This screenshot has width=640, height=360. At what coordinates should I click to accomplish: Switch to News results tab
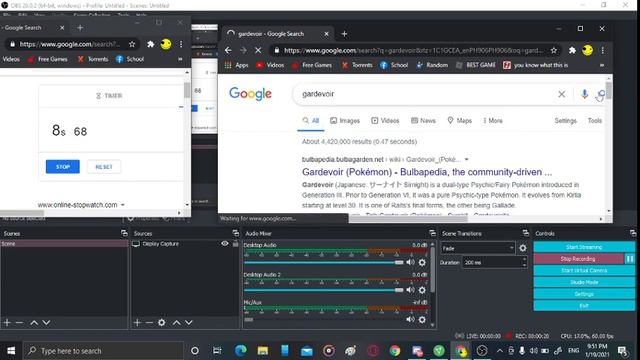[x=423, y=120]
